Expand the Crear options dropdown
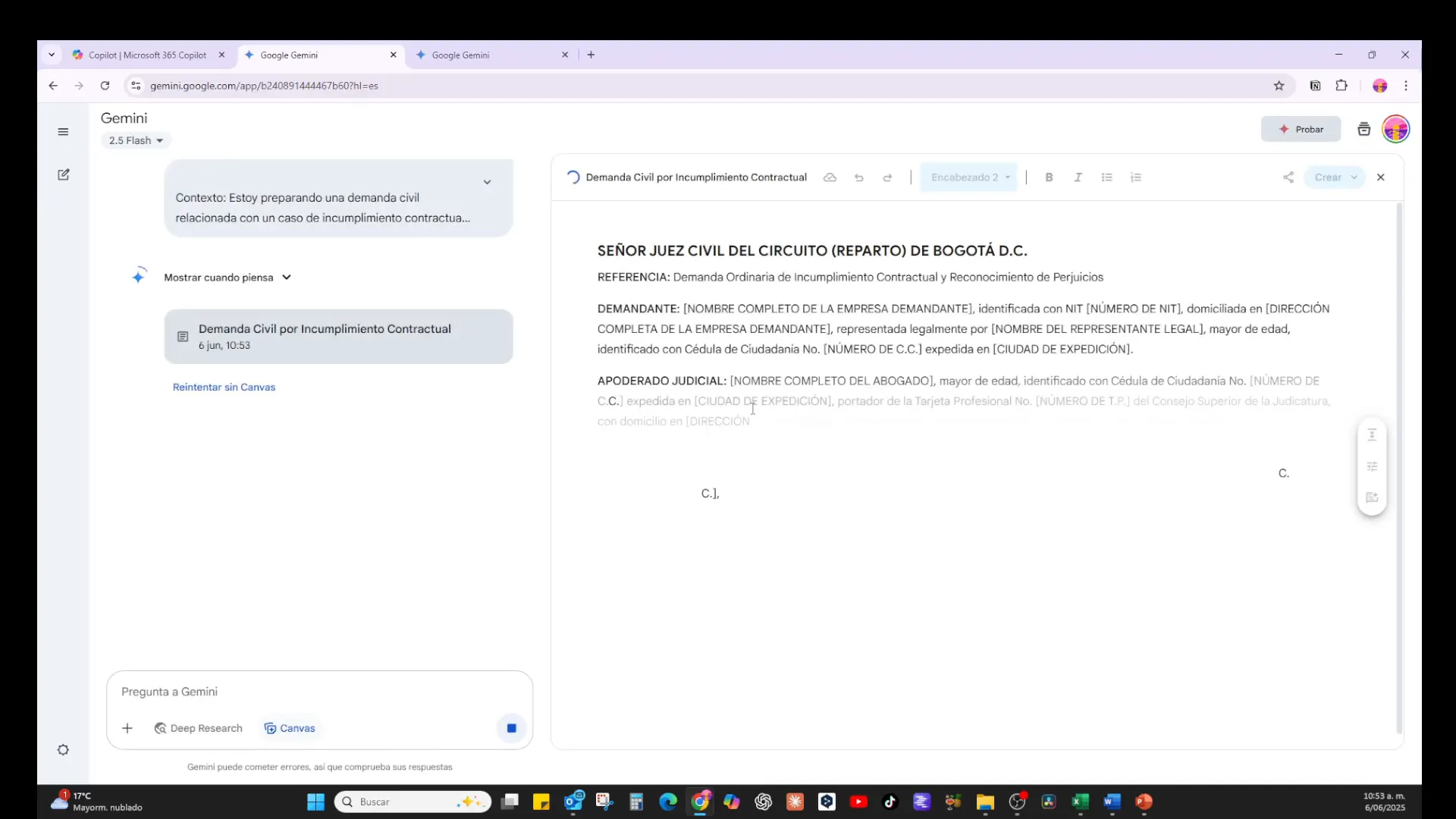The width and height of the screenshot is (1456, 819). [1335, 177]
